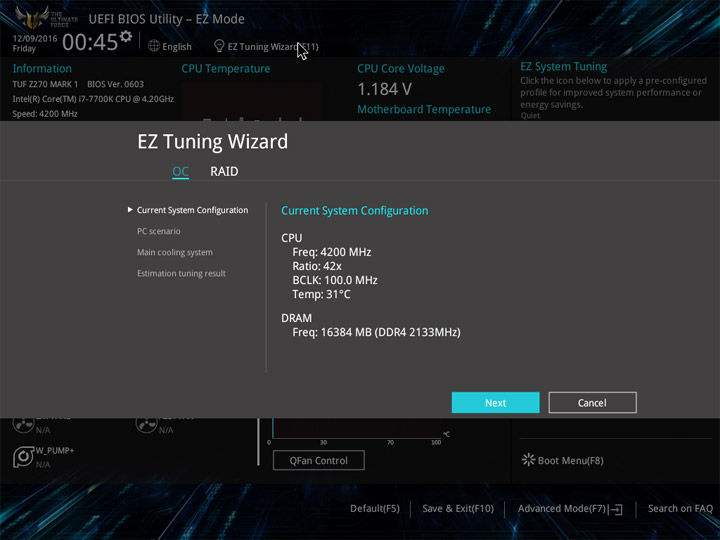Switch to Advanced Mode(F7)
The image size is (720, 540).
562,508
